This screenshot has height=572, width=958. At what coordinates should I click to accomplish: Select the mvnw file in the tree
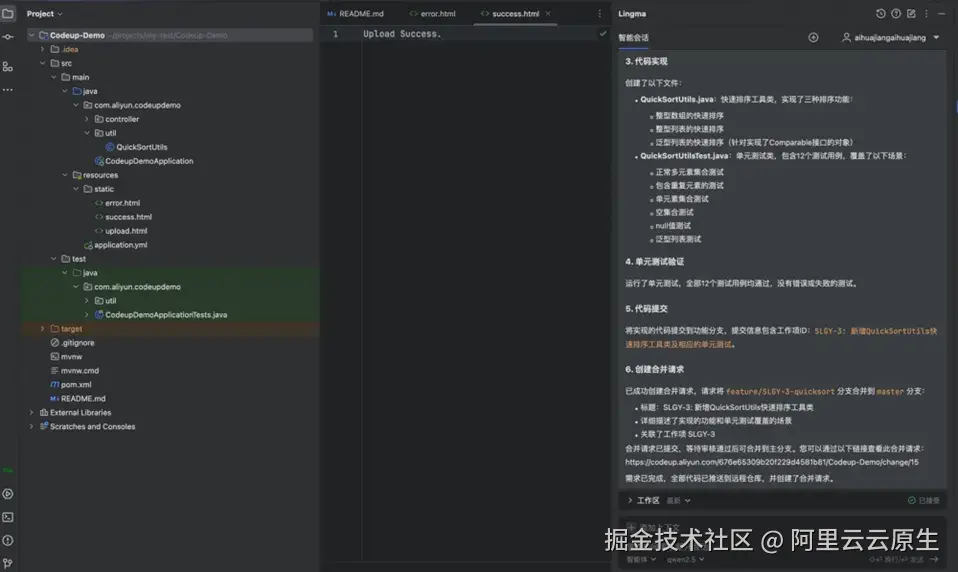point(71,356)
